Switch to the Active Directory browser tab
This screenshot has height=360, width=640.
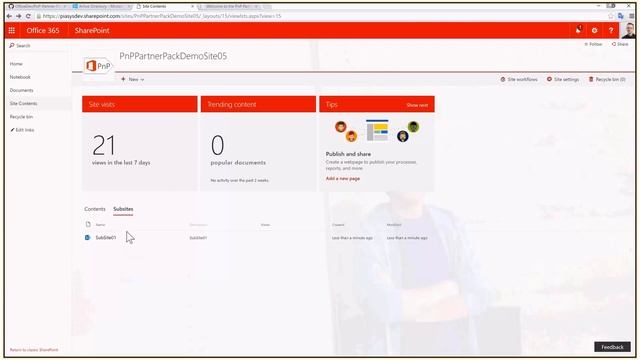pyautogui.click(x=102, y=7)
